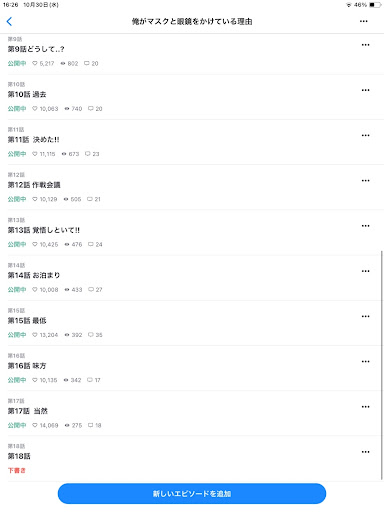Click the comment count icon on 第14話
Screen dimensions: 384x512
[x=95, y=290]
